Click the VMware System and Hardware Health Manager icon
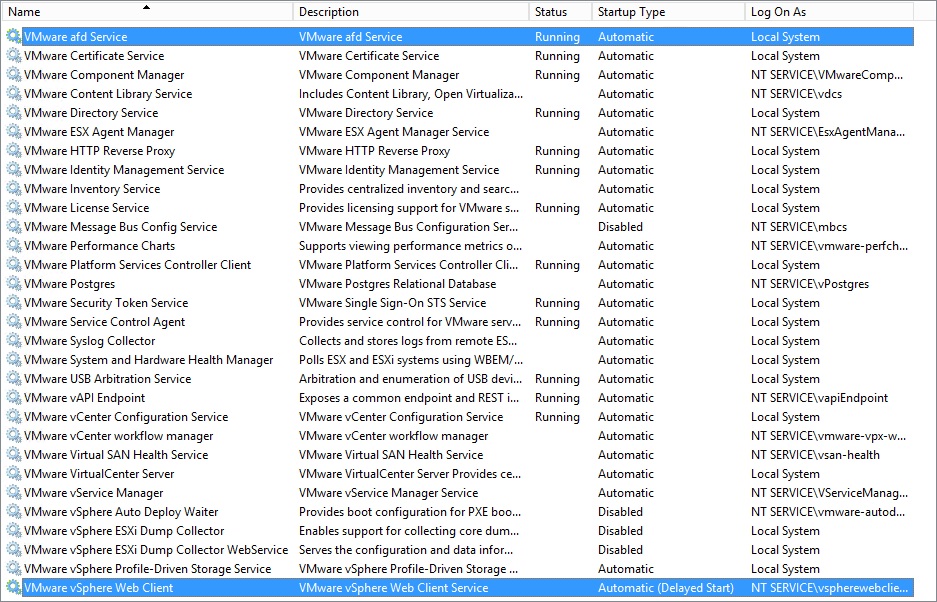This screenshot has height=602, width=937. click(14, 360)
